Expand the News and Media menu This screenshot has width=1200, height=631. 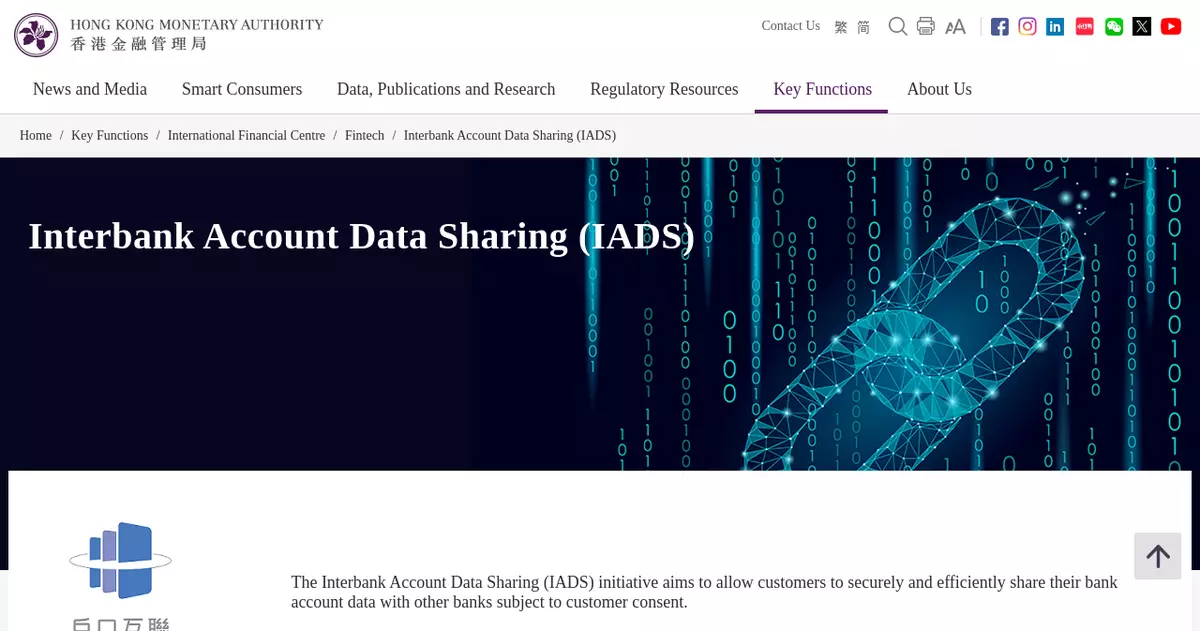pyautogui.click(x=90, y=89)
